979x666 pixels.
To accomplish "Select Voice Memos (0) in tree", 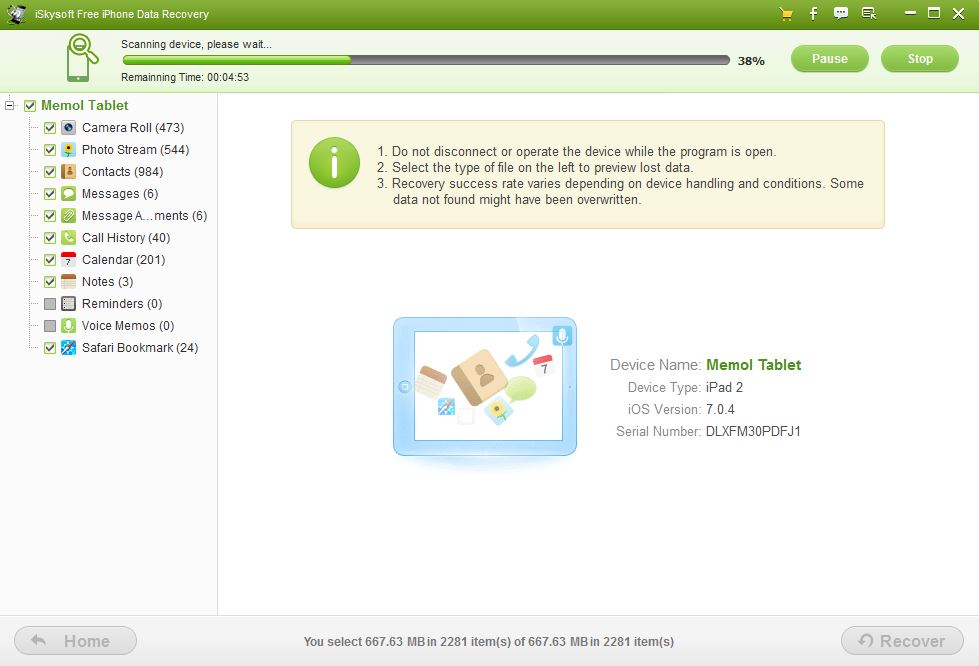I will pyautogui.click(x=128, y=326).
